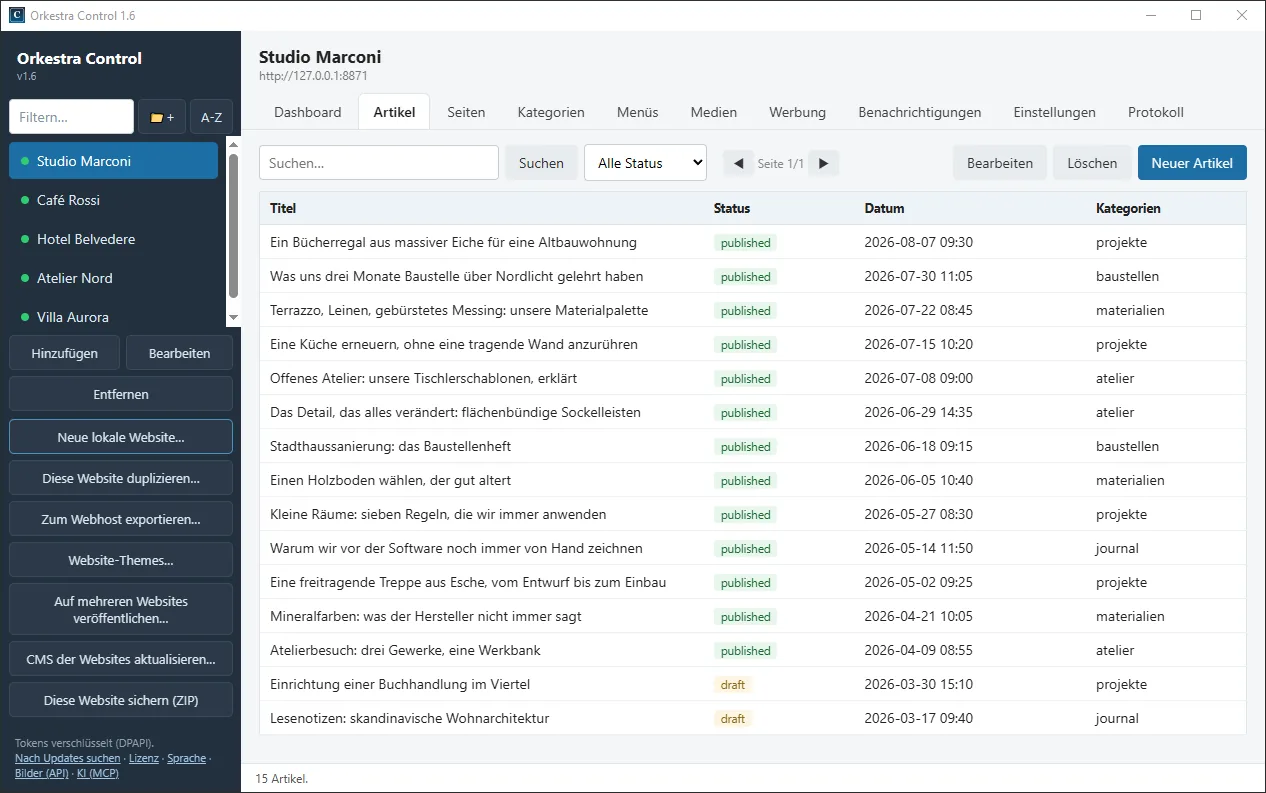
Task: Open the Seiten tab
Action: click(466, 112)
